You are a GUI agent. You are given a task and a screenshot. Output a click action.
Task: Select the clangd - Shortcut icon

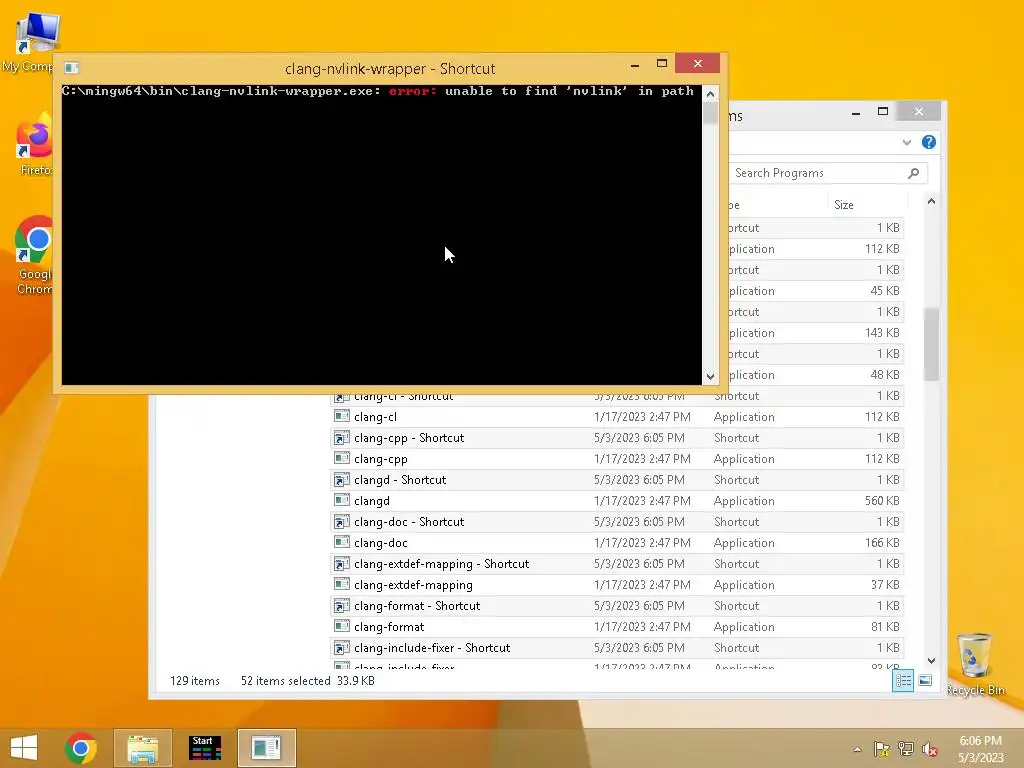(x=341, y=480)
